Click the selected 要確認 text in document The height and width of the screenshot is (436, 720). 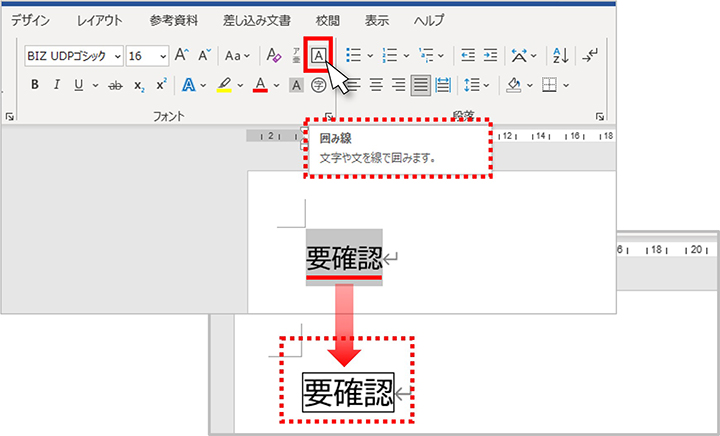344,260
